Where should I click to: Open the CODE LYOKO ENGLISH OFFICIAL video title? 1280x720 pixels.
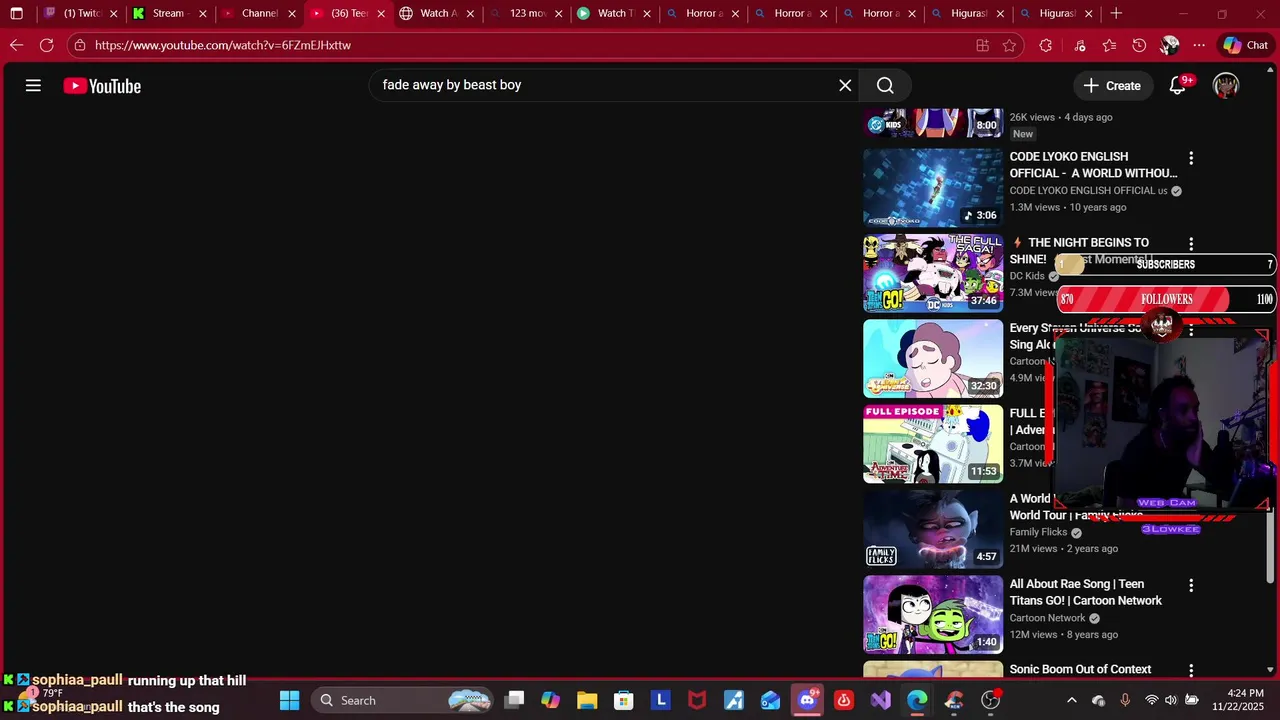click(1093, 165)
